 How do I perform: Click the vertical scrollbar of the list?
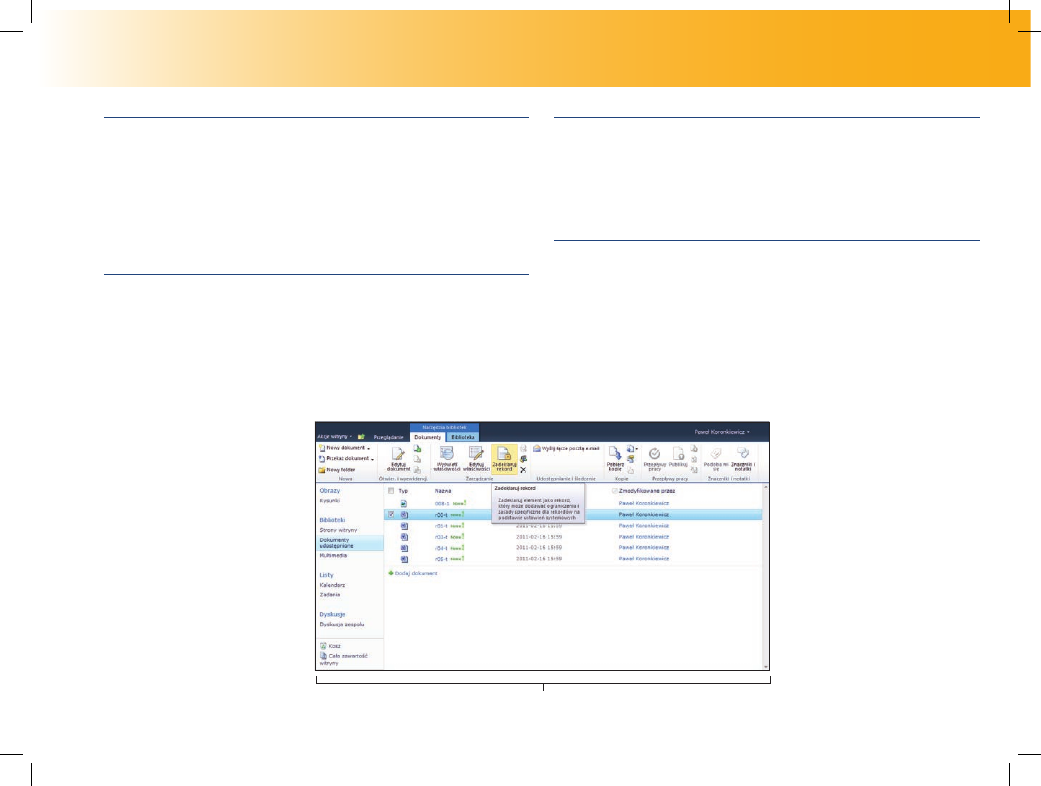[767, 575]
